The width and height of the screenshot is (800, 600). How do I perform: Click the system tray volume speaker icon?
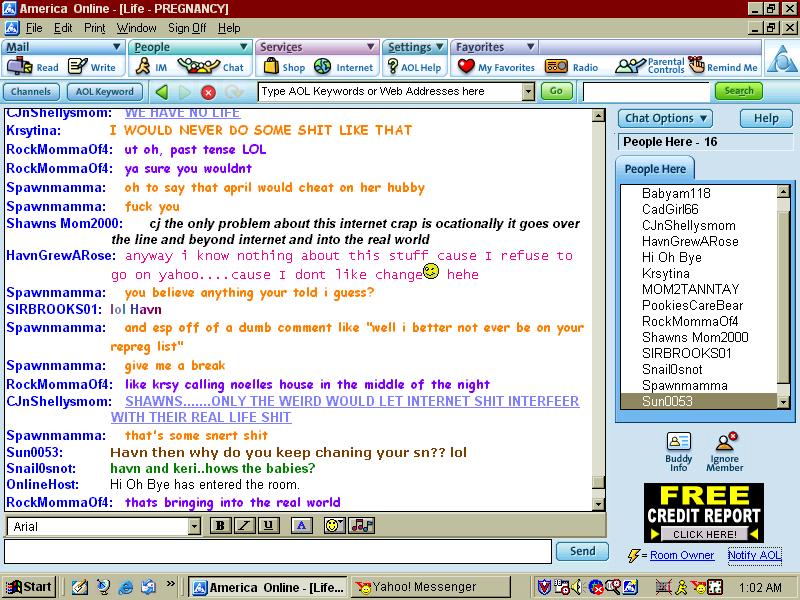point(577,587)
